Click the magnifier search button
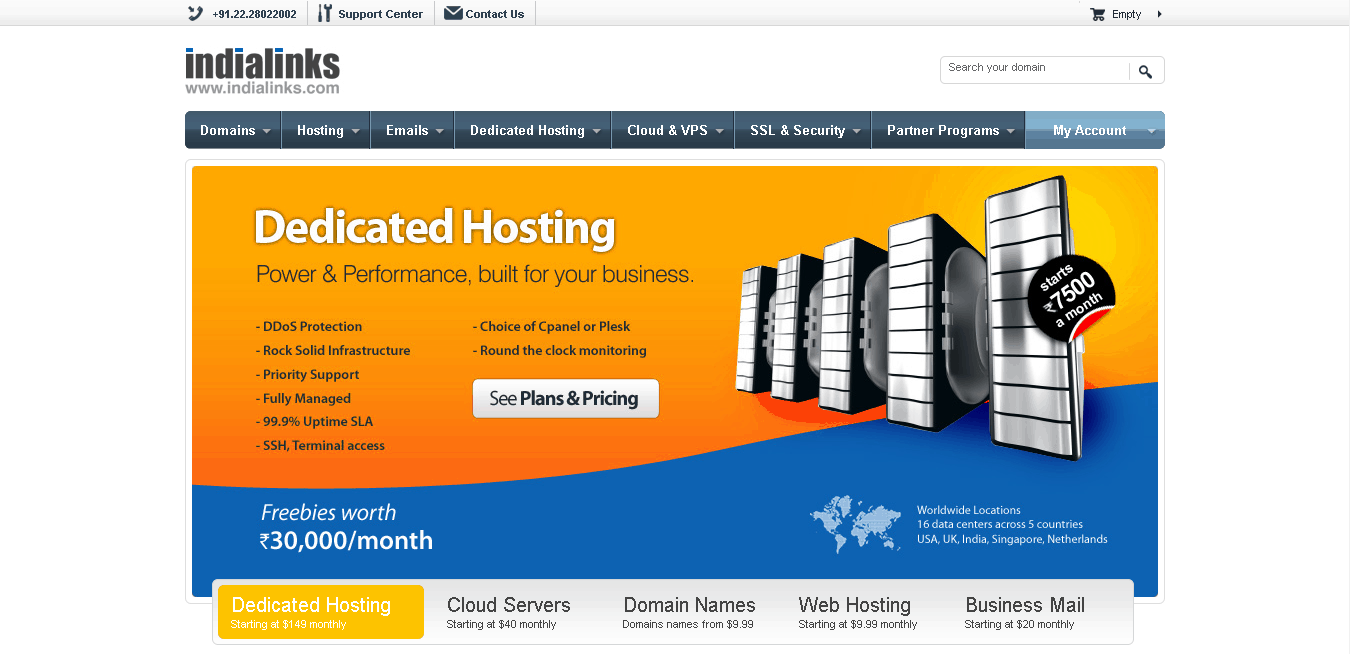Viewport: 1350px width, 654px height. [1146, 71]
